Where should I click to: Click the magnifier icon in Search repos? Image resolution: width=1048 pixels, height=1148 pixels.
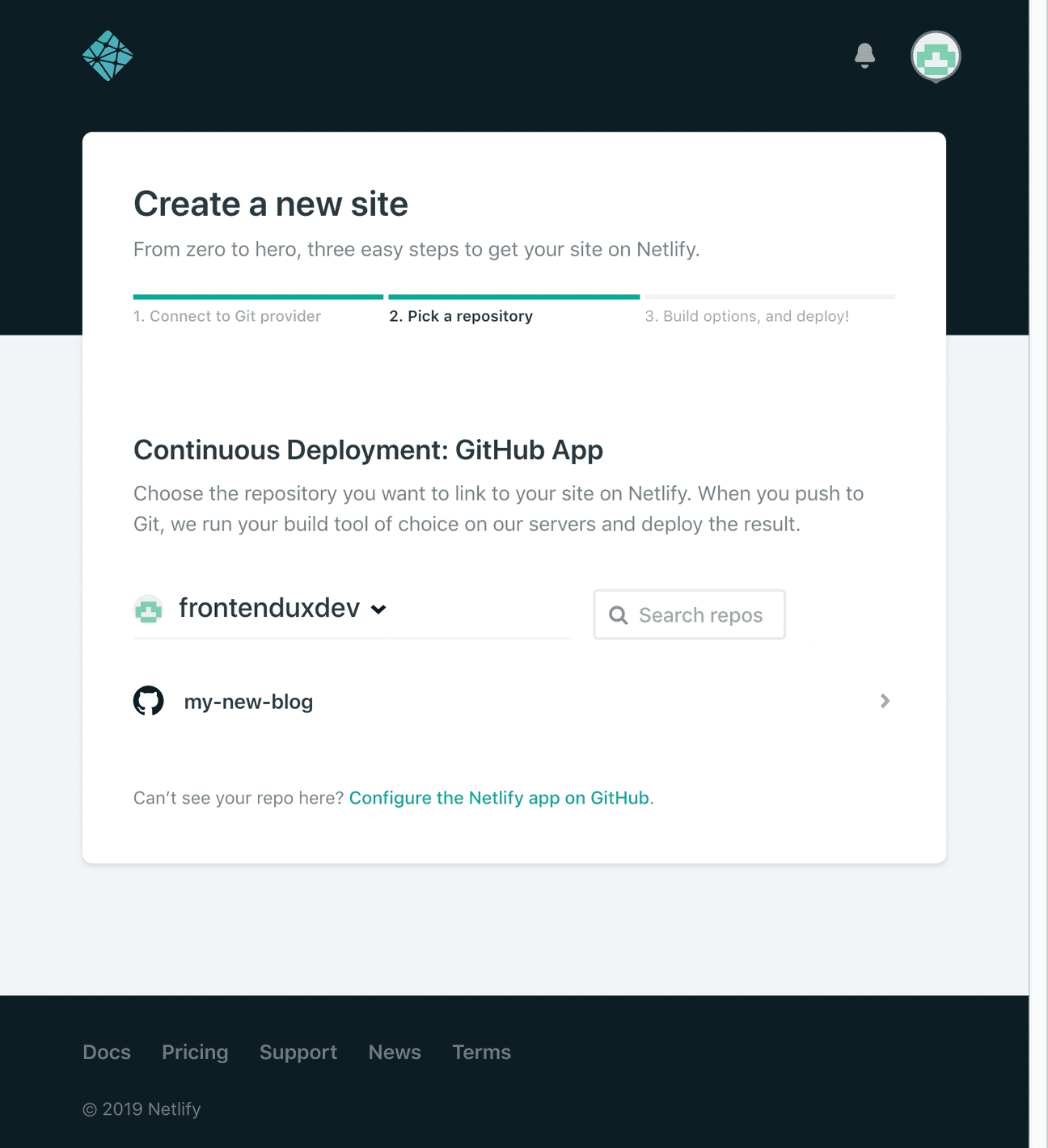[619, 614]
